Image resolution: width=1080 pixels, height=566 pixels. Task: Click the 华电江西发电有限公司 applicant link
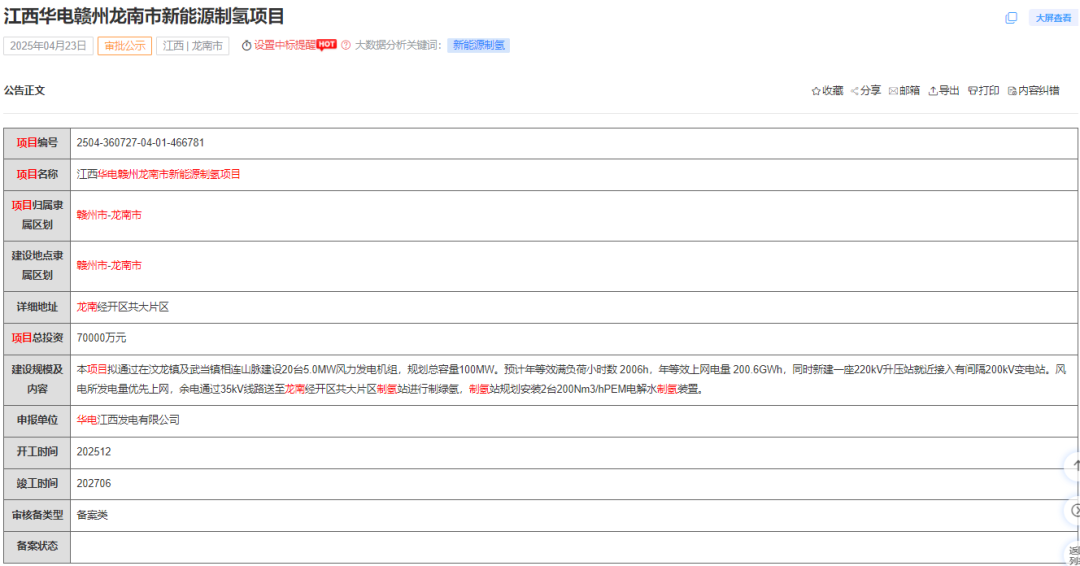[128, 420]
